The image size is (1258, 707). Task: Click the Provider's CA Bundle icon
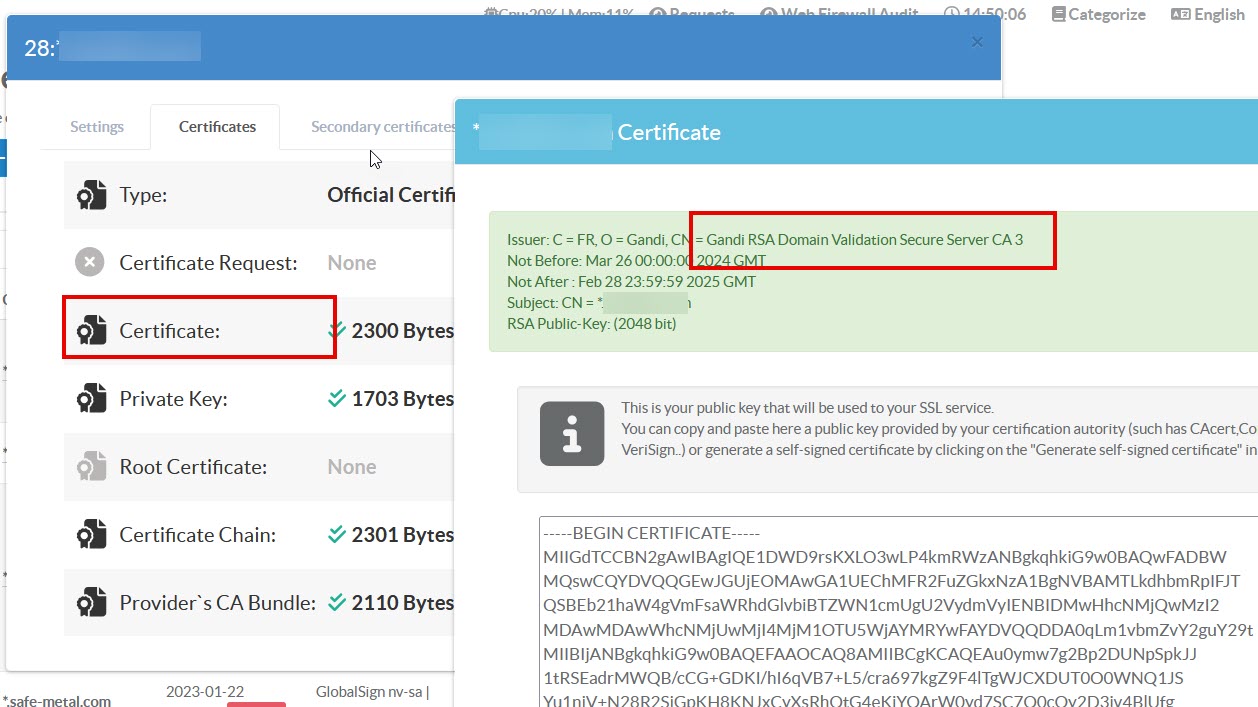point(91,603)
